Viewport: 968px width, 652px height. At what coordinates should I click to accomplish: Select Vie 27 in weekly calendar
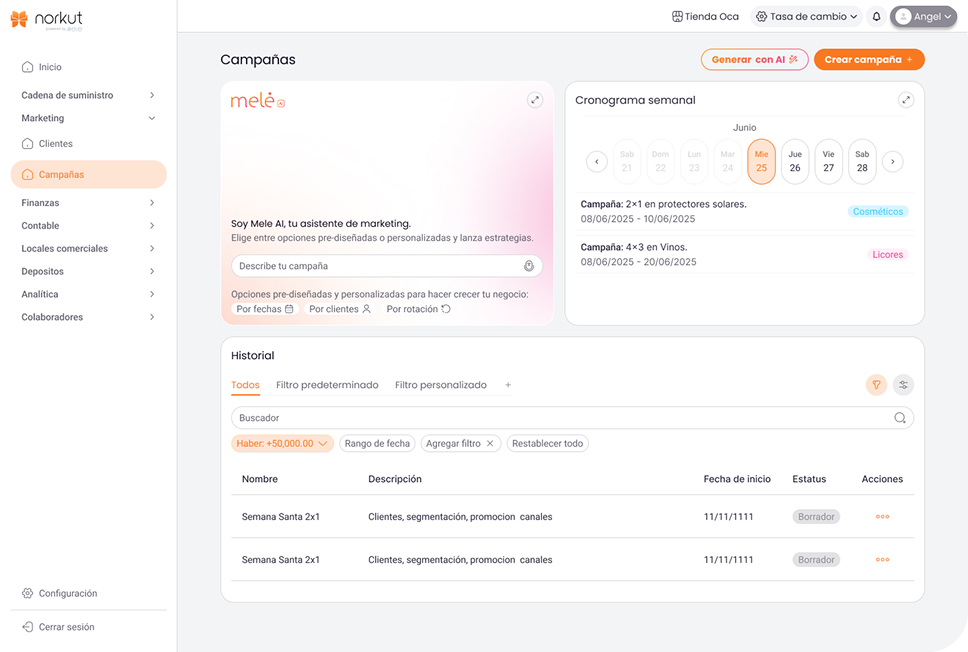pos(828,161)
